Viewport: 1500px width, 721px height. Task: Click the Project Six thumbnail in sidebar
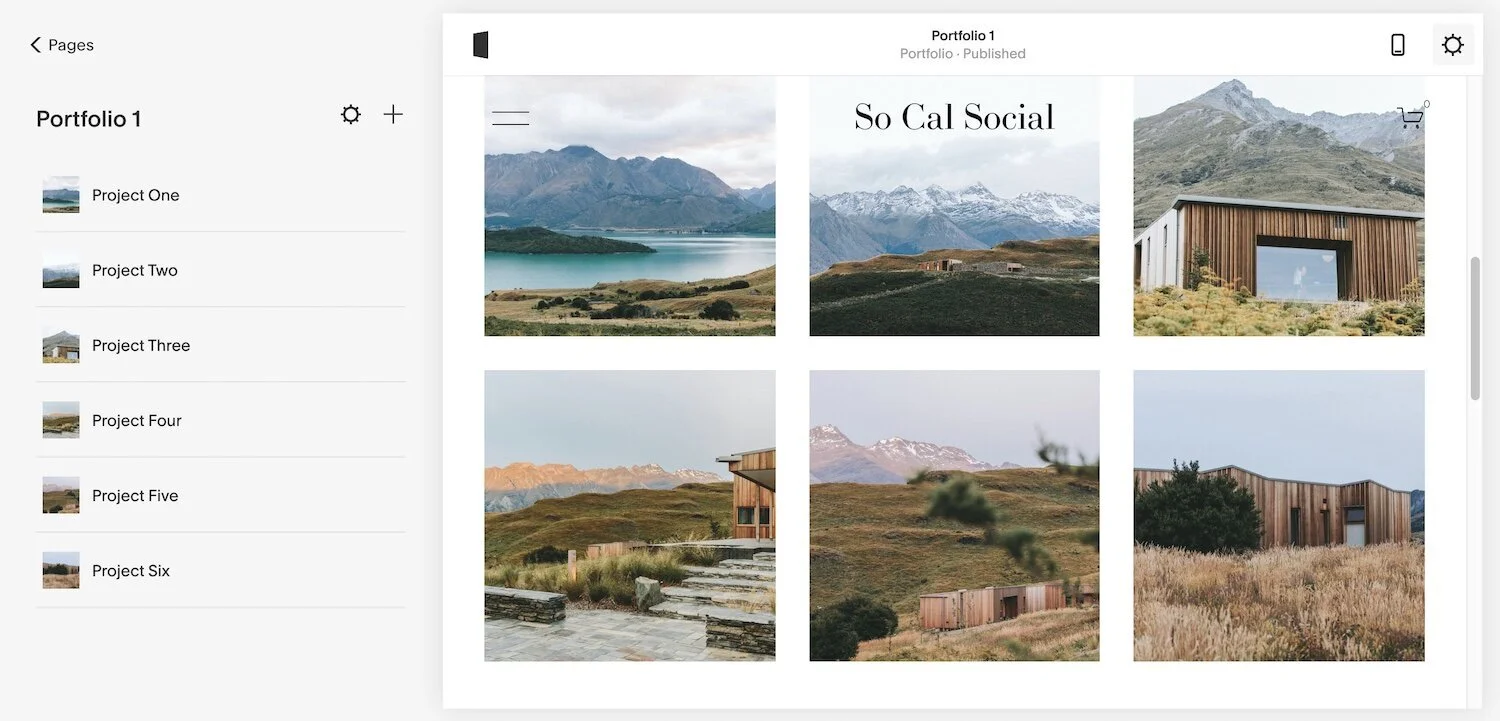coord(61,570)
